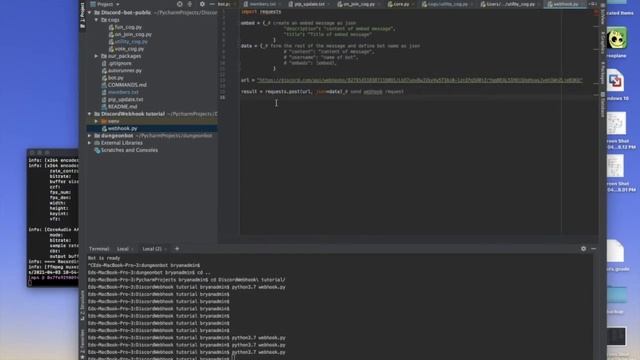This screenshot has height=360, width=640.
Task: Click the 'import requests' line in editor
Action: (261, 12)
